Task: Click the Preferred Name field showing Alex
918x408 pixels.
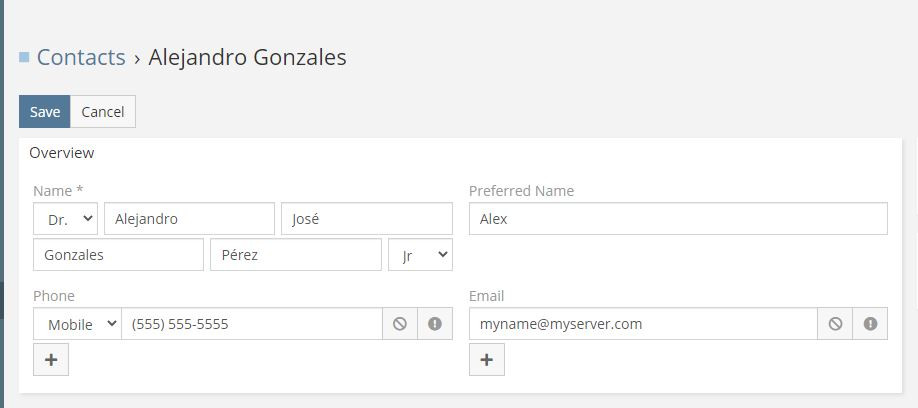Action: [x=678, y=219]
